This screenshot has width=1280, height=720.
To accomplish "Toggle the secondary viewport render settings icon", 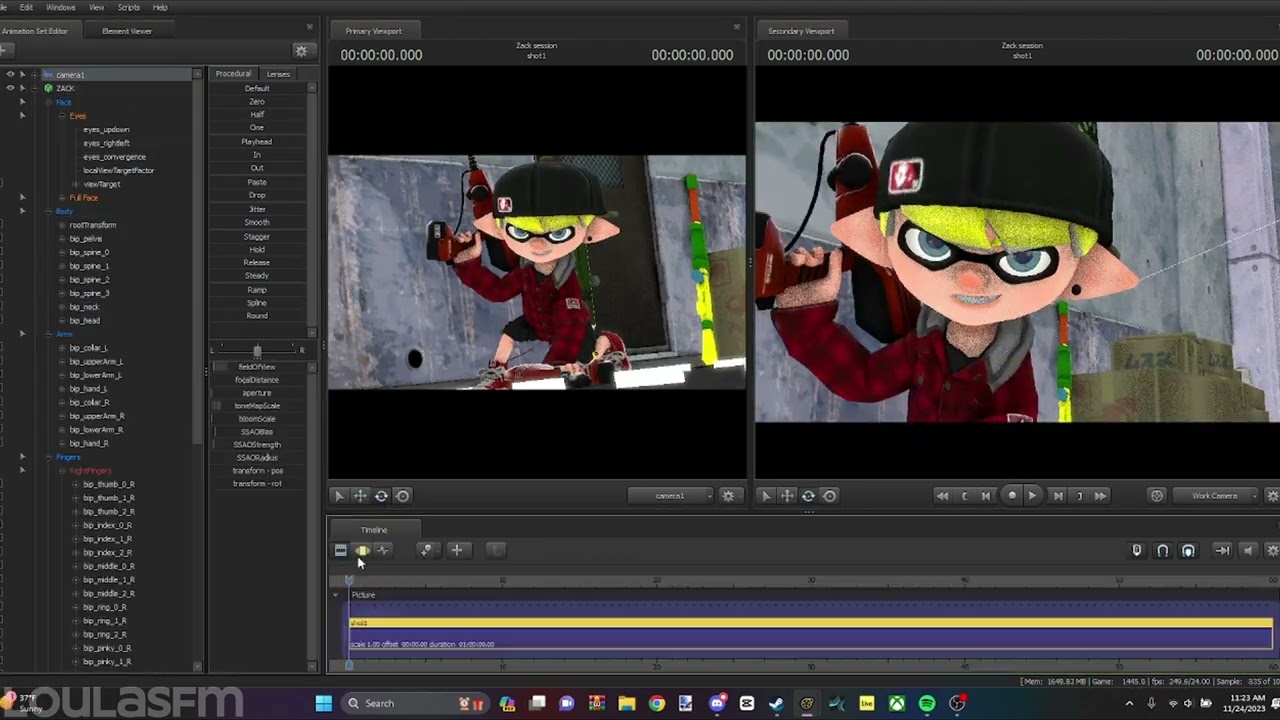I will (1157, 496).
